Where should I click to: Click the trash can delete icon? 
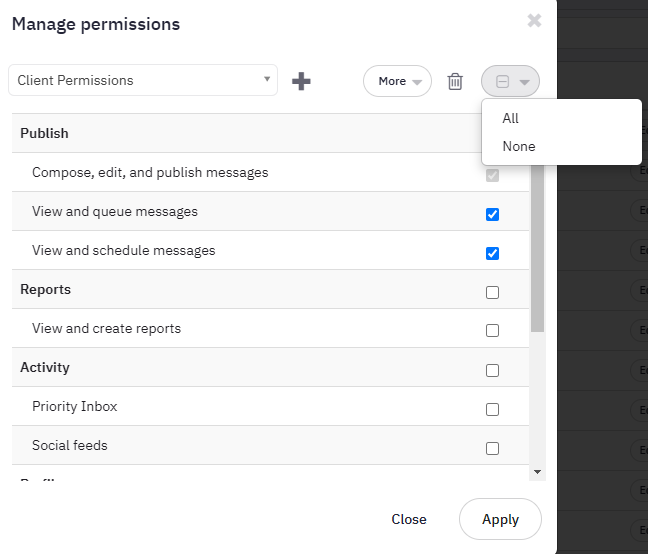click(455, 81)
